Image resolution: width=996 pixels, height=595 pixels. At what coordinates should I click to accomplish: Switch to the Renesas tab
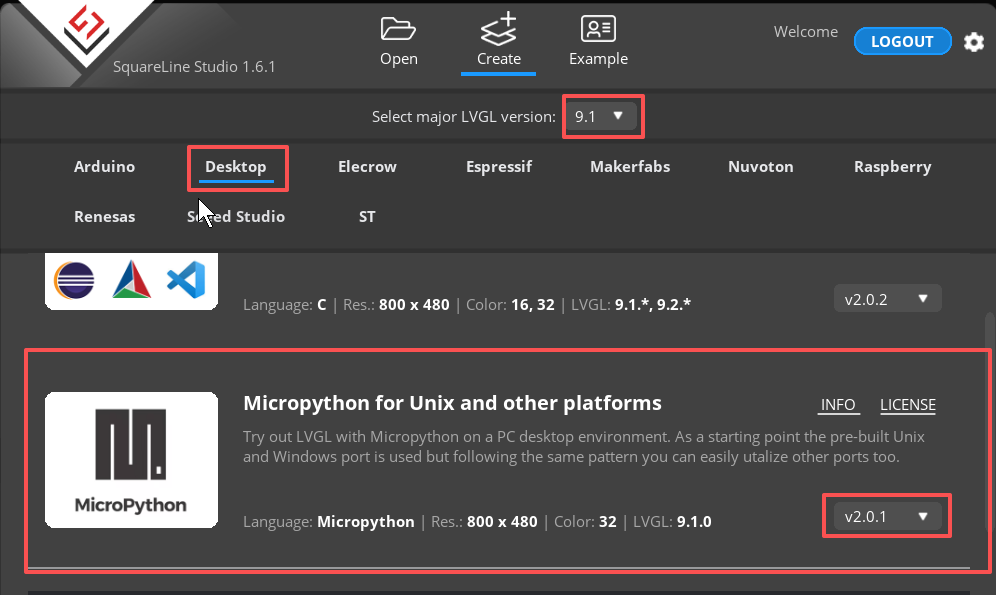tap(104, 217)
